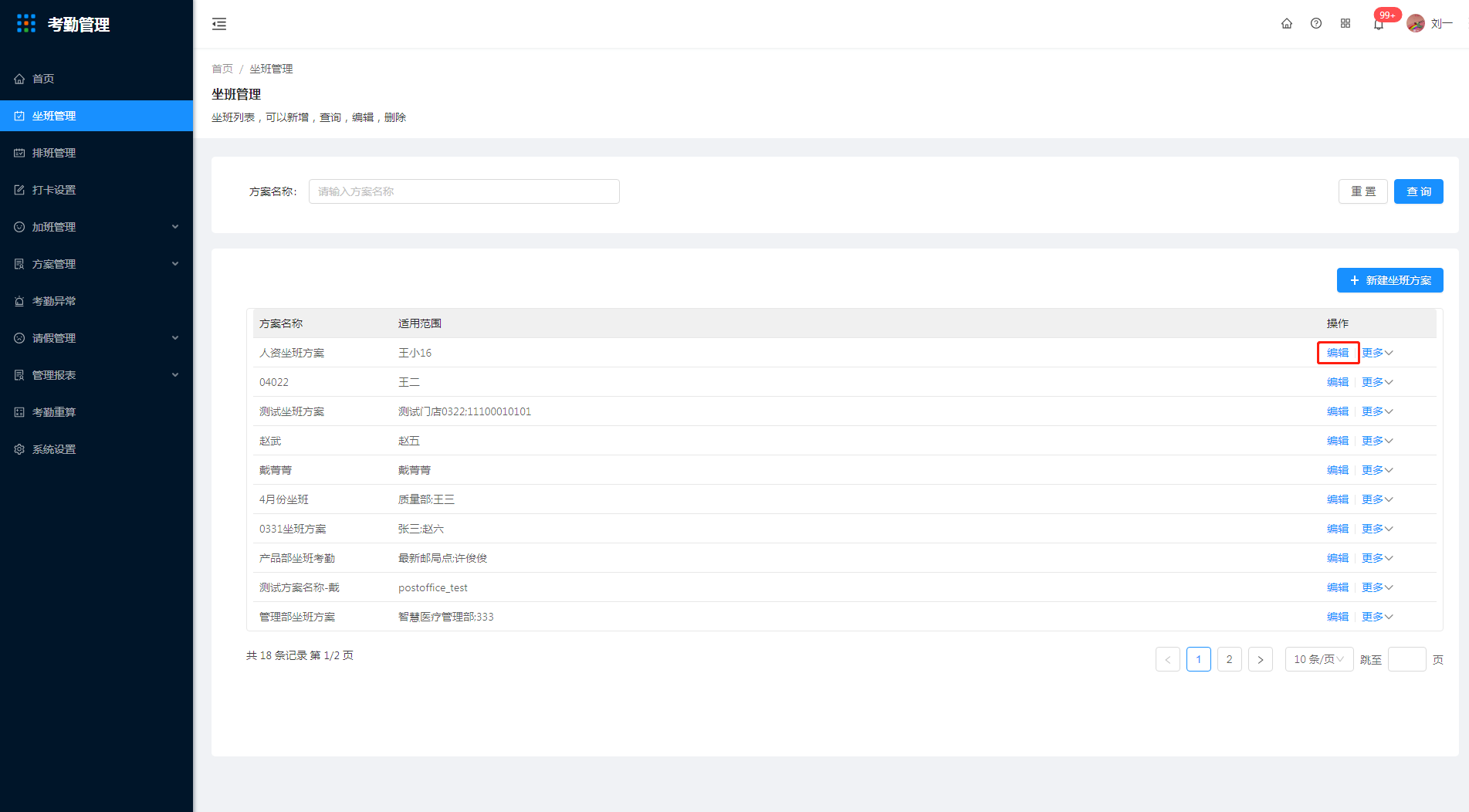Open 更多 dropdown for 戴菁菁 row
Screen dimensions: 1469x812
1377,470
